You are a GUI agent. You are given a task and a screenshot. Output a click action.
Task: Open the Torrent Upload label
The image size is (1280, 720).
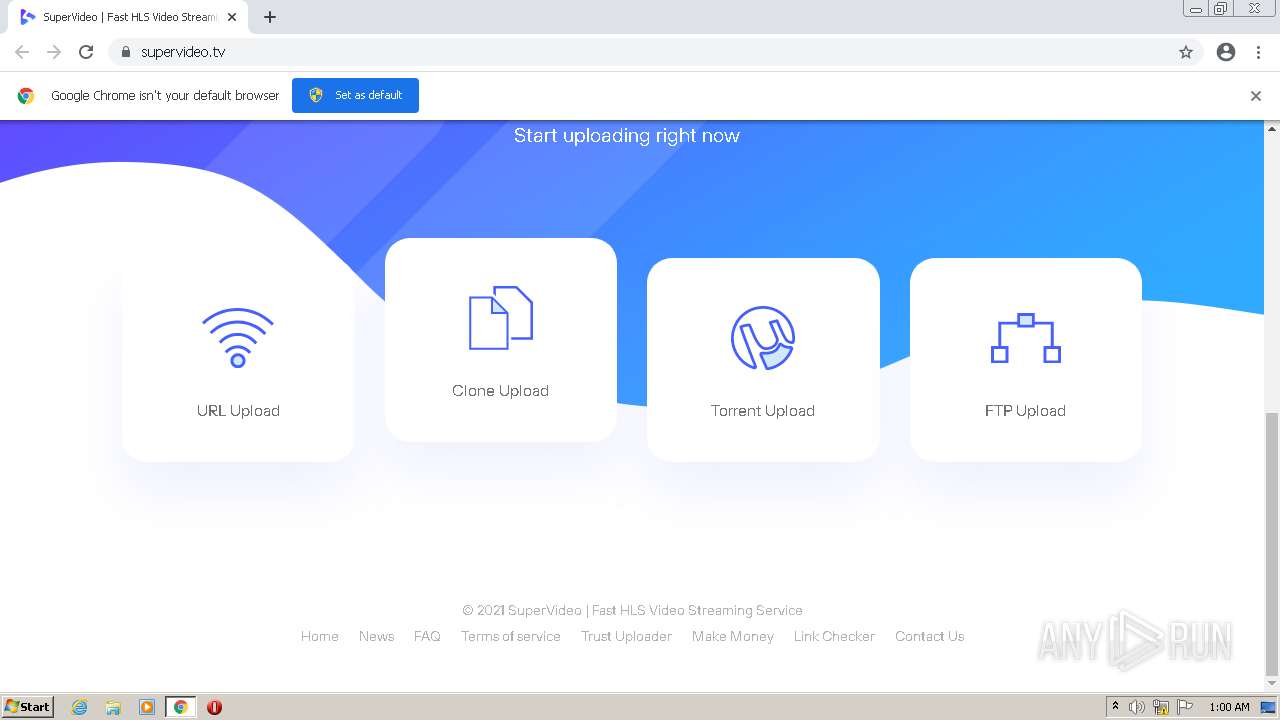(x=763, y=411)
